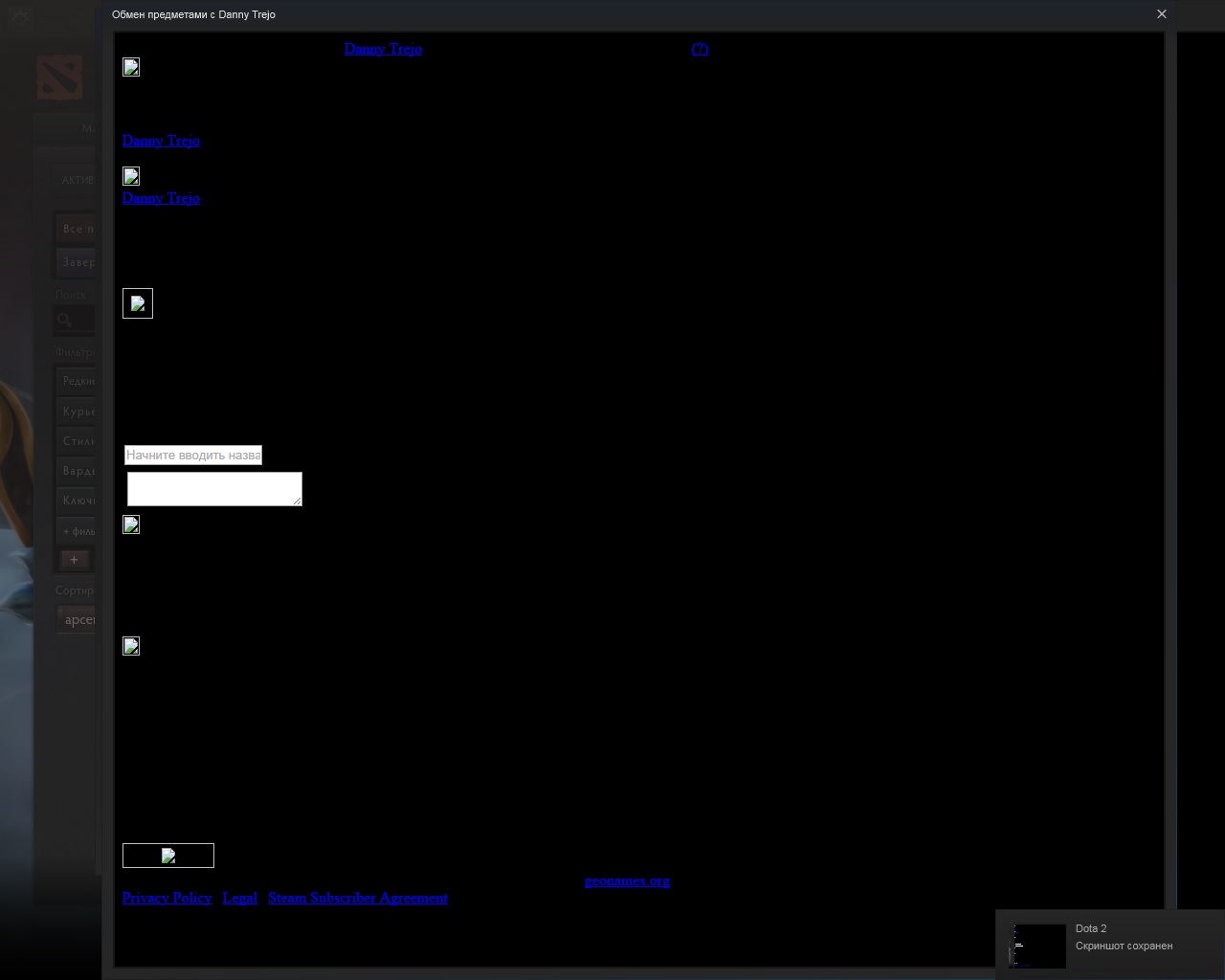Open the geonames.org link

tap(627, 880)
